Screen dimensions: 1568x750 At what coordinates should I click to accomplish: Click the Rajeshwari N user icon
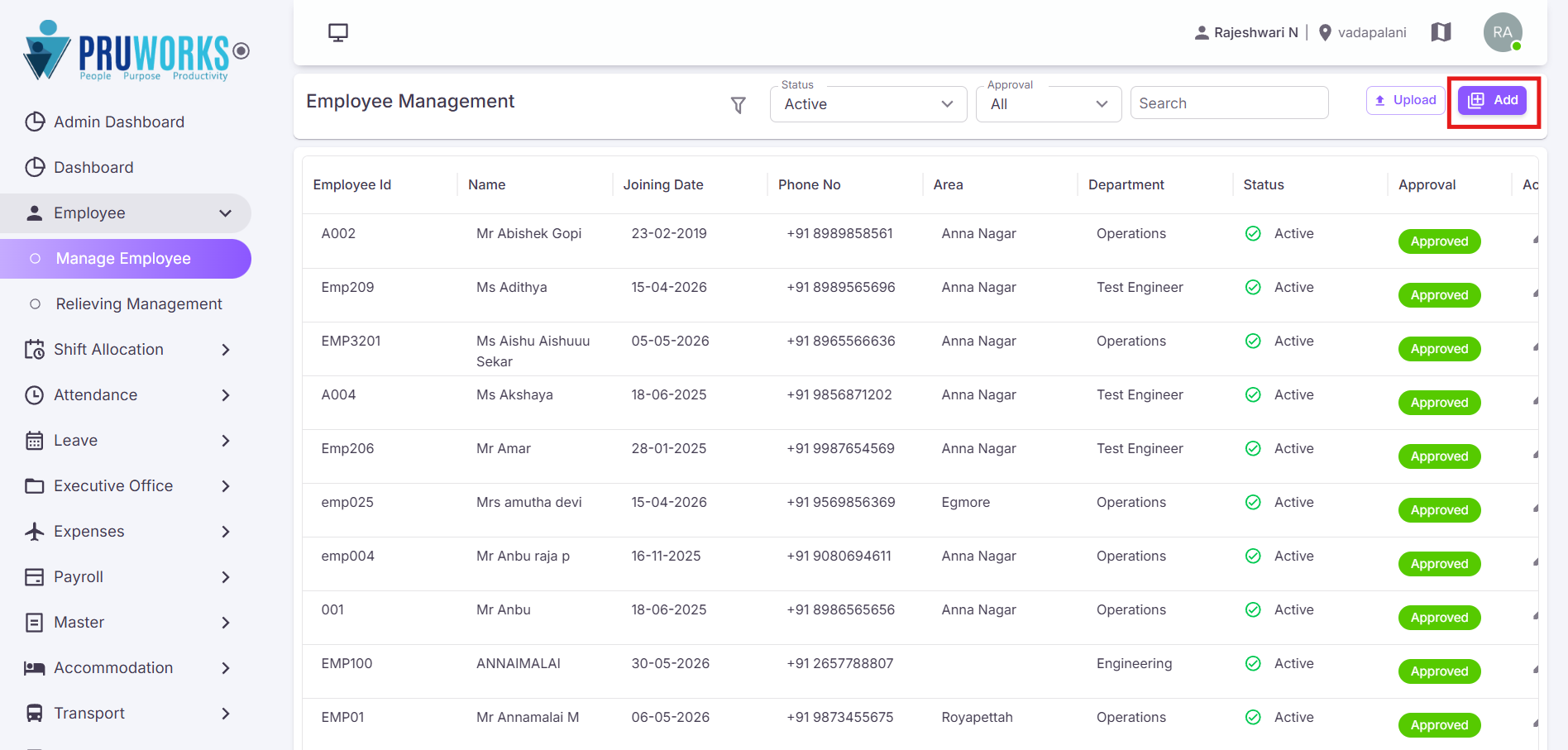(x=1202, y=32)
